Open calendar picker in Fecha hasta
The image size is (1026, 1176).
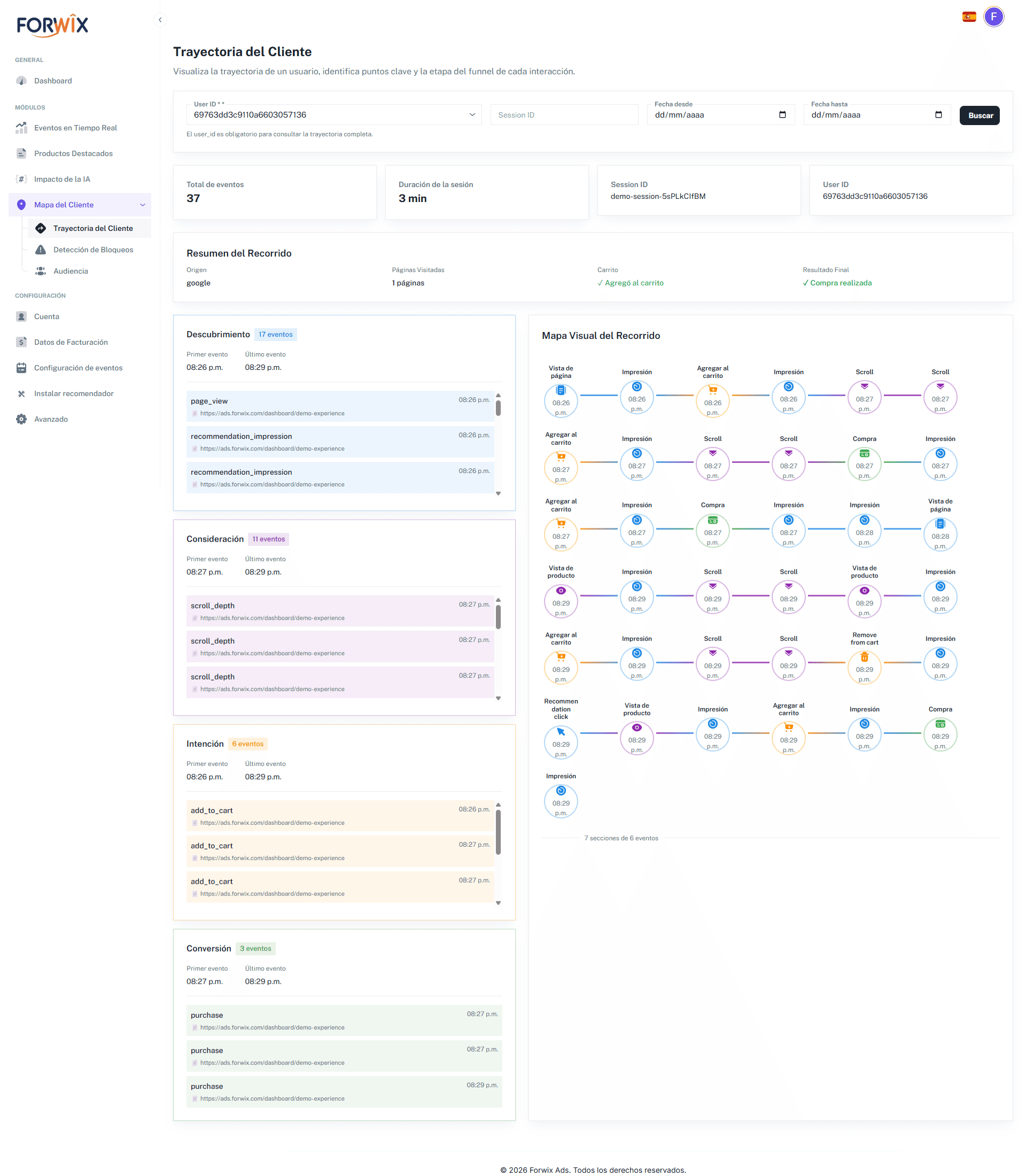pyautogui.click(x=938, y=114)
